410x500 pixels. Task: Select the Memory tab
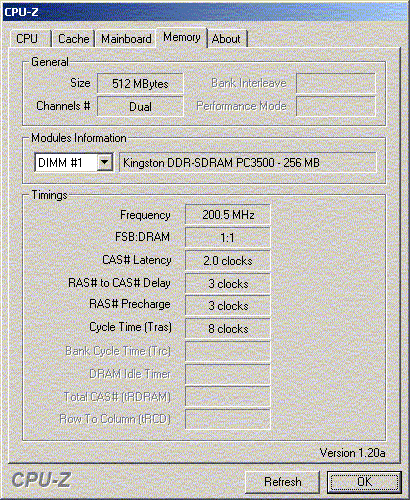182,37
